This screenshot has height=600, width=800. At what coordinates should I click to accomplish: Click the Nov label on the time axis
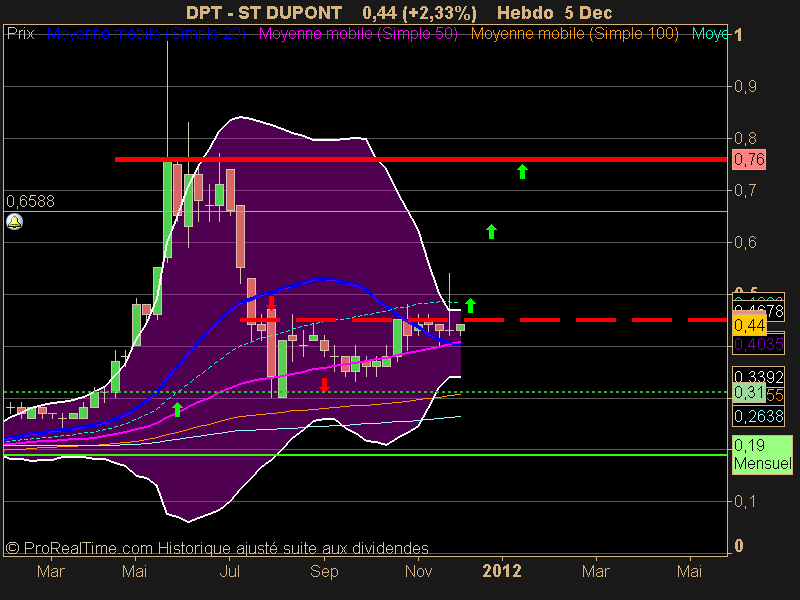(x=418, y=571)
